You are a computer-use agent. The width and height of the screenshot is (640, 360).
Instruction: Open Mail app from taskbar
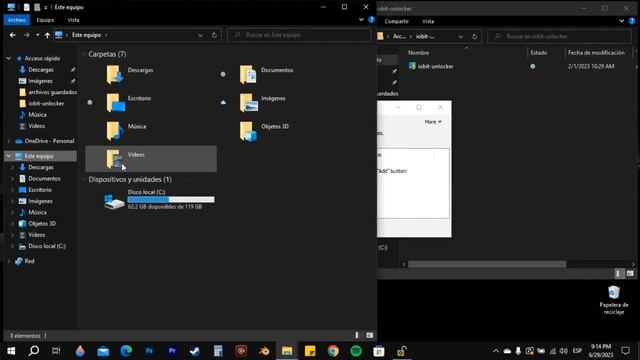click(x=103, y=351)
